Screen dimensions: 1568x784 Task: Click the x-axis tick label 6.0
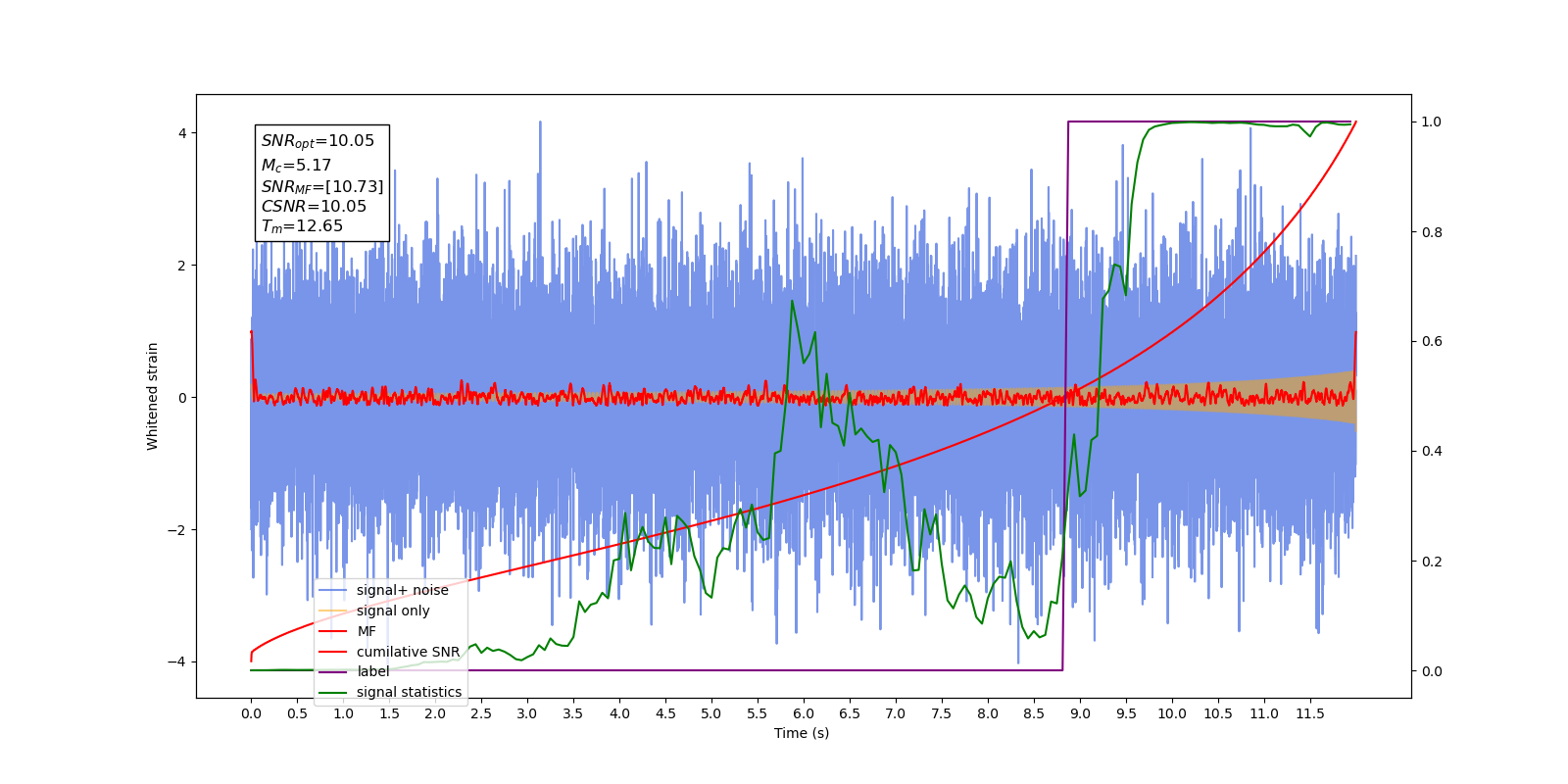click(804, 713)
